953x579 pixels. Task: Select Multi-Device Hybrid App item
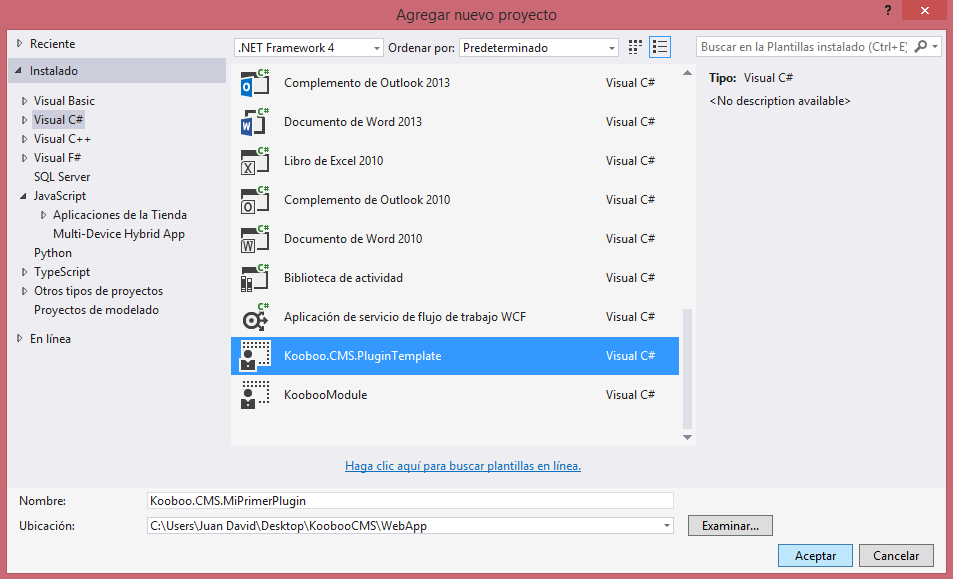119,234
